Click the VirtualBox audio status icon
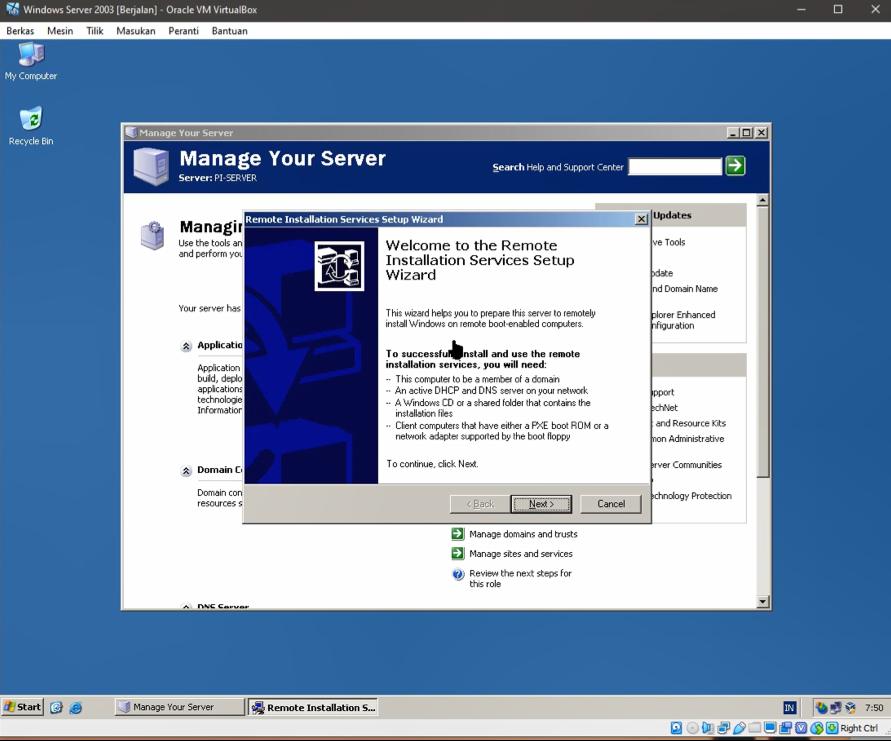Viewport: 891px width, 741px height. click(x=707, y=728)
